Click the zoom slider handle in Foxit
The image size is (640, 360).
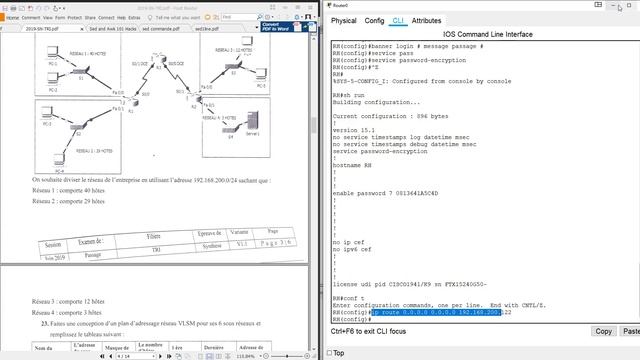pos(287,356)
